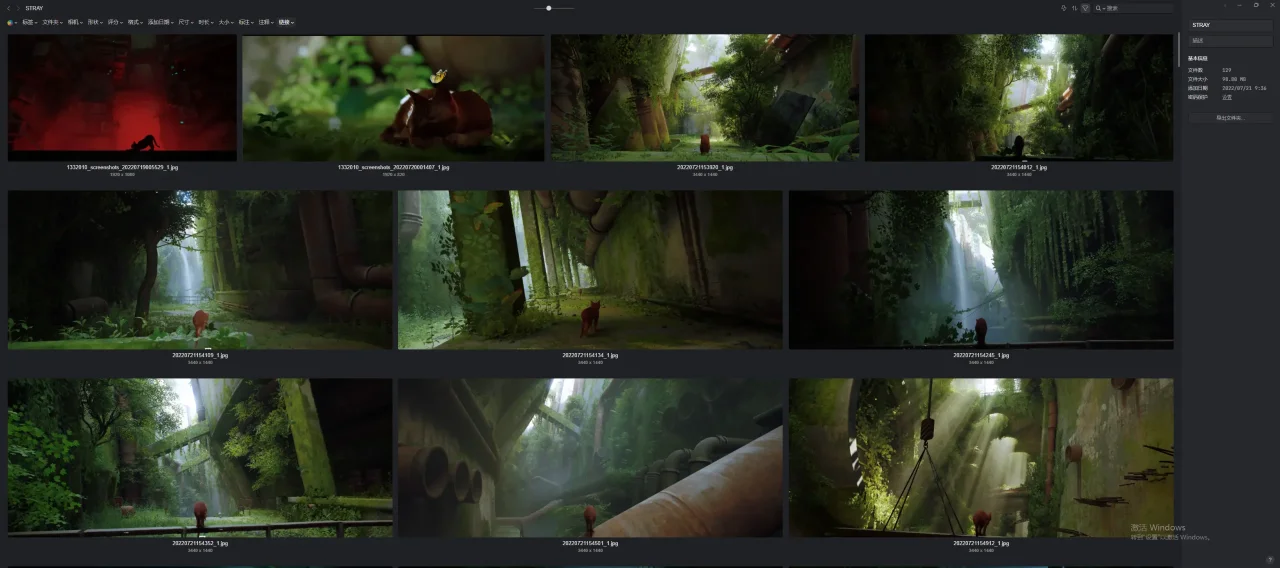Click filename 1332010_screenshots_20220719005529_1.jpg
Viewport: 1280px width, 568px height.
[x=122, y=167]
